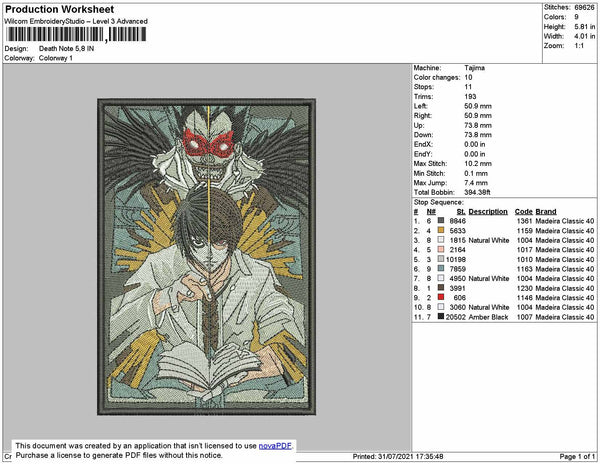Click the 'N#' column header
Screen dimensions: 600x464
pos(431,212)
